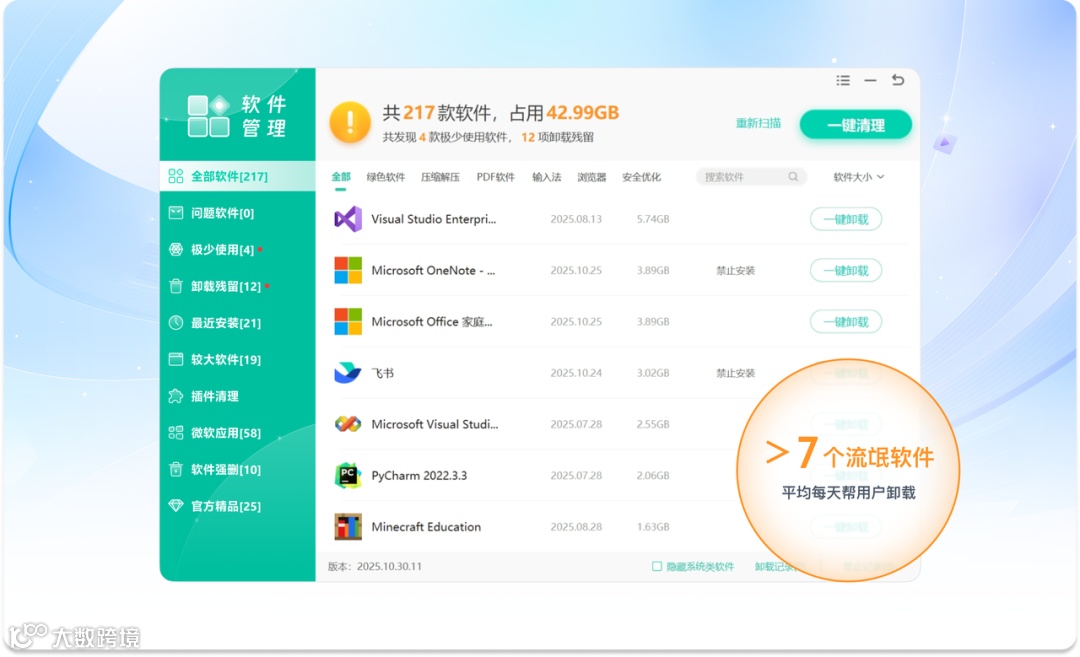Open the 软件大小 sort dropdown
This screenshot has height=657, width=1080.
point(858,177)
